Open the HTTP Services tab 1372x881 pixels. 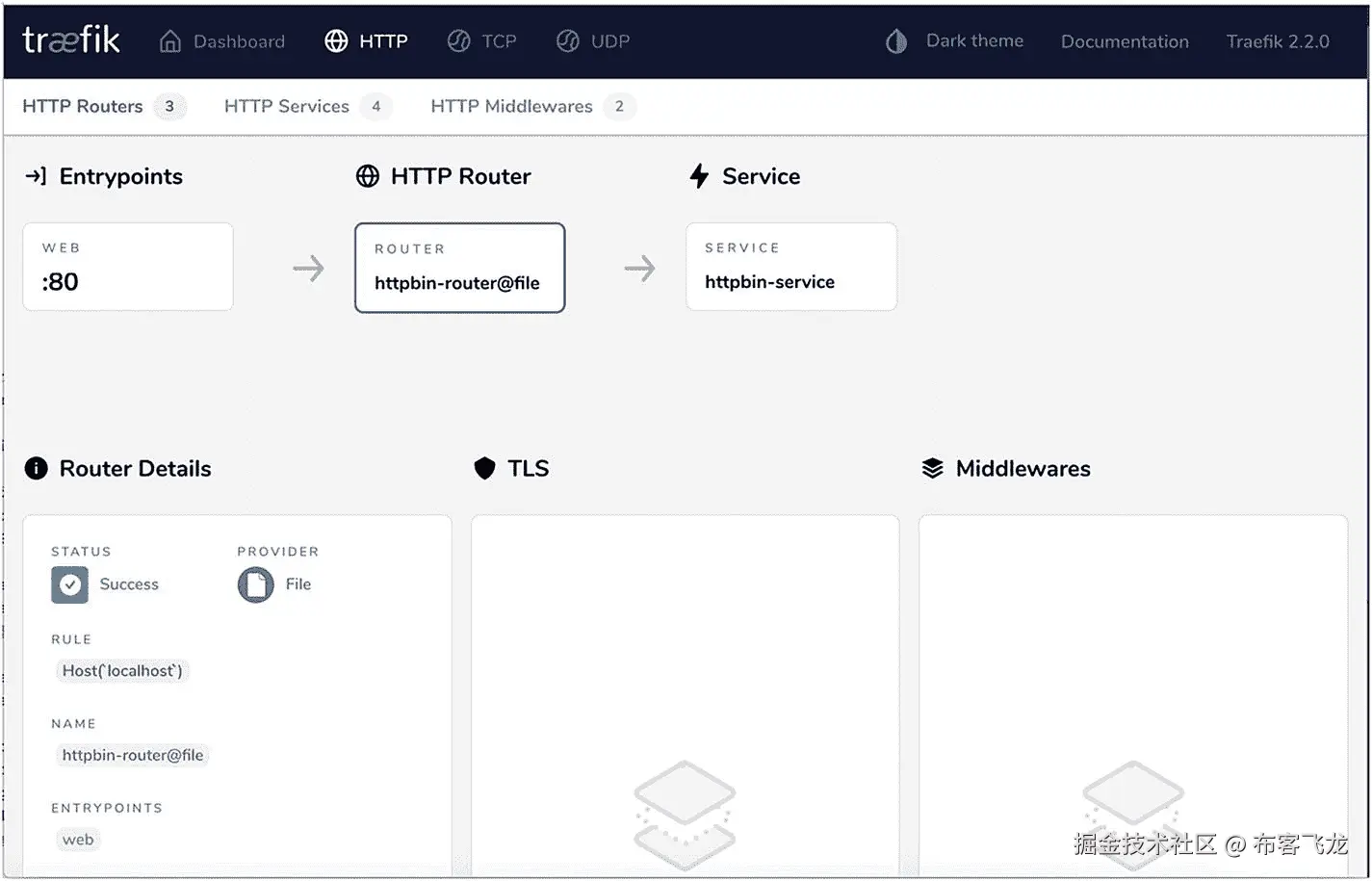287,106
